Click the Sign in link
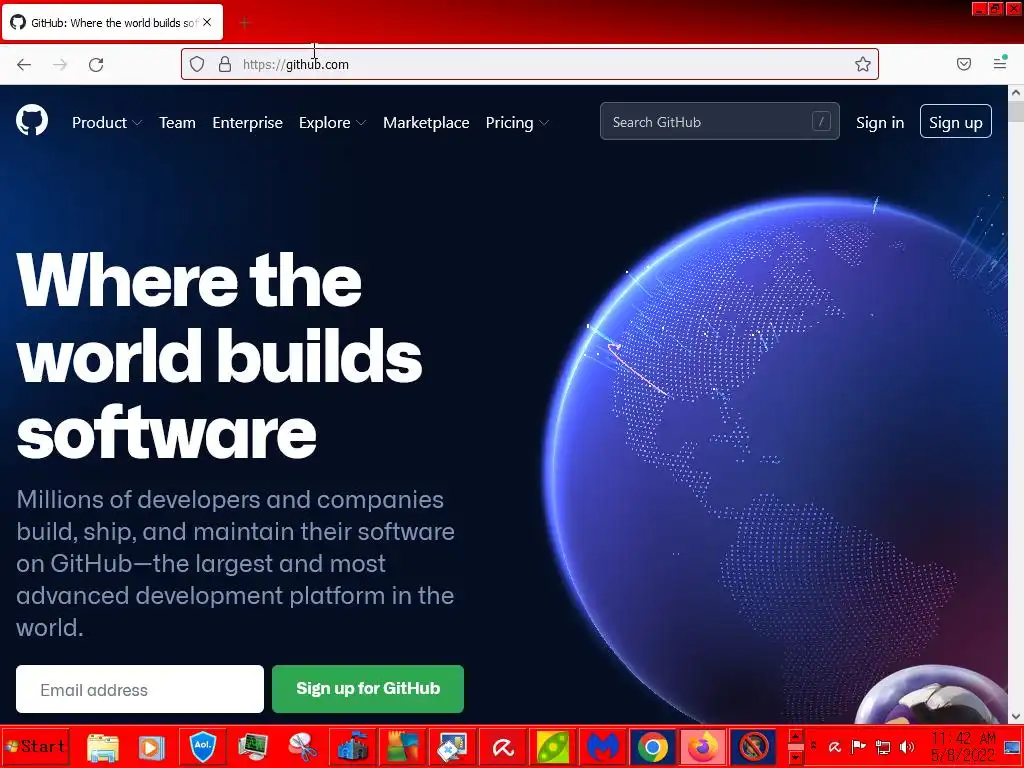 [x=880, y=122]
